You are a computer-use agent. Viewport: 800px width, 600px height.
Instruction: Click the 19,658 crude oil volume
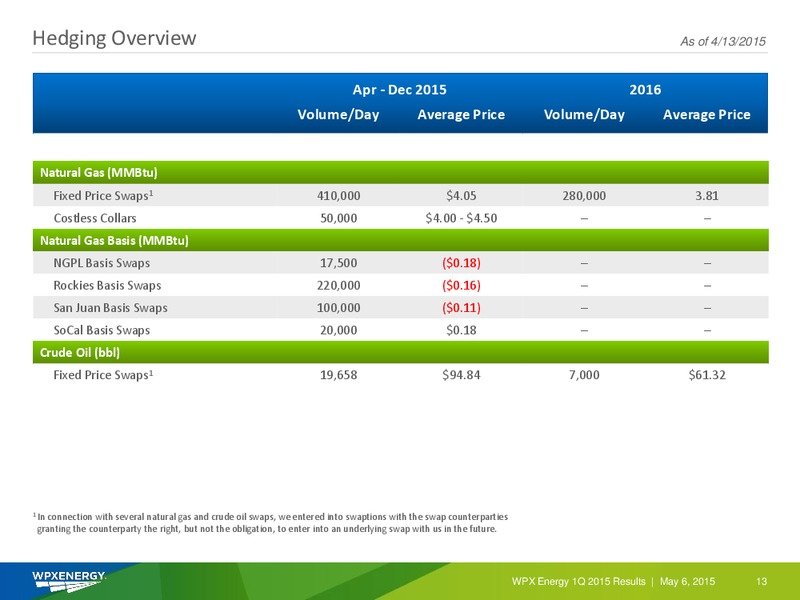click(x=338, y=375)
